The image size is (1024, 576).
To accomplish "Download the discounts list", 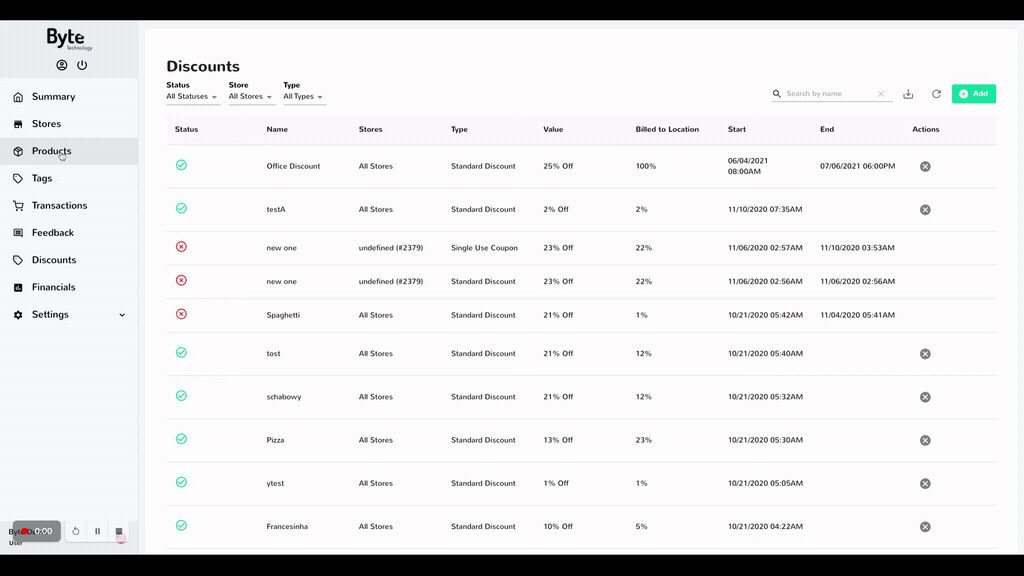I will (x=908, y=94).
